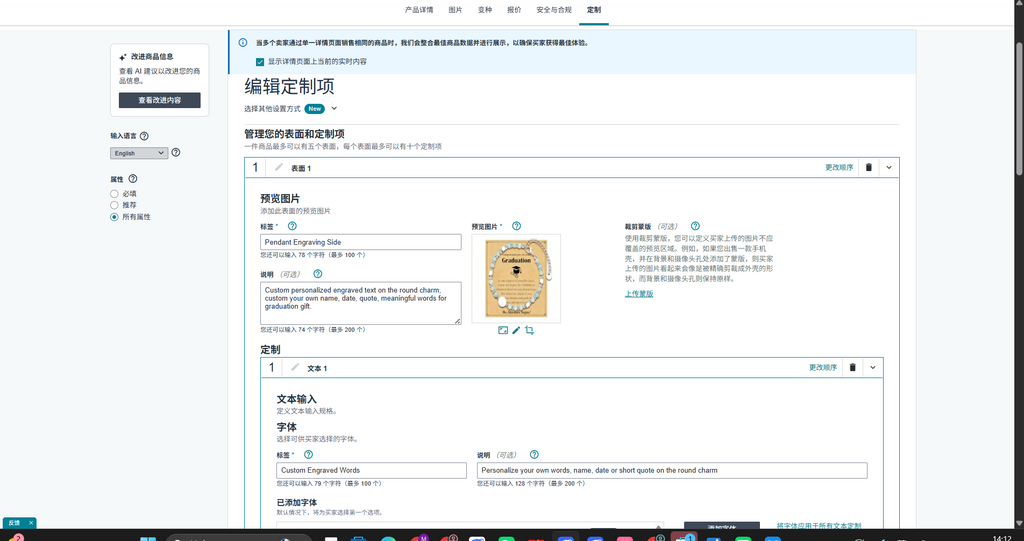Open the 反馈 feedback button
Screen dimensions: 1024x541
pos(14,523)
